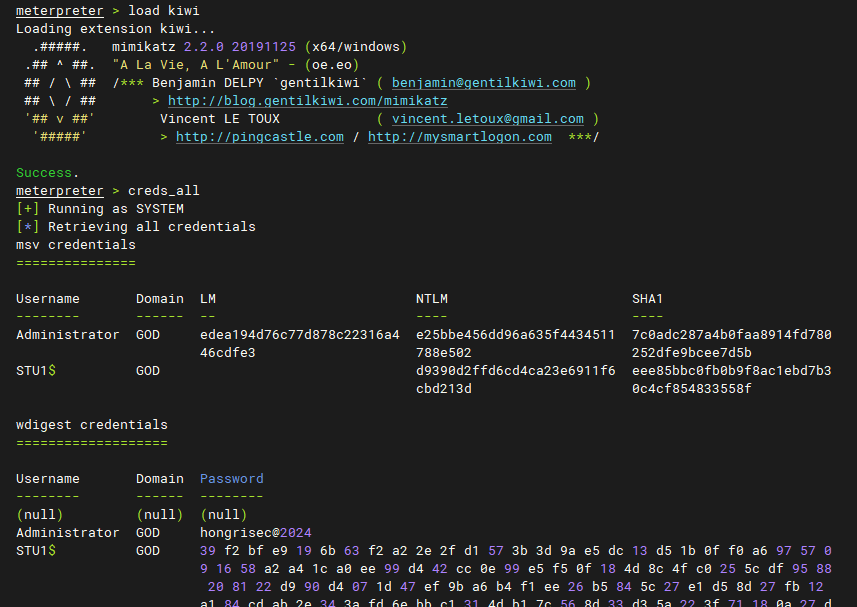Click the STU1$ username in msv table
This screenshot has width=857, height=607.
36,371
